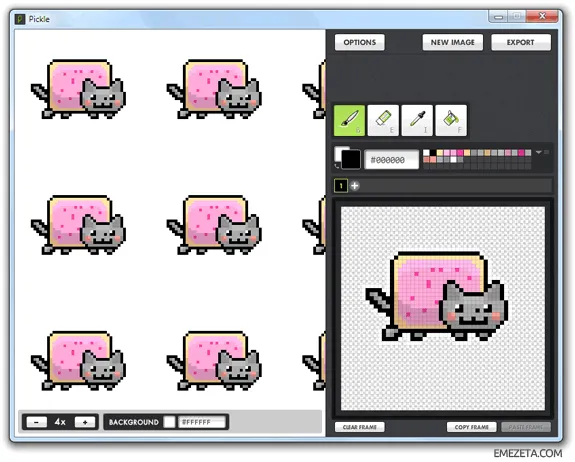The width and height of the screenshot is (575, 462).
Task: Add a new frame with the plus icon
Action: (355, 186)
